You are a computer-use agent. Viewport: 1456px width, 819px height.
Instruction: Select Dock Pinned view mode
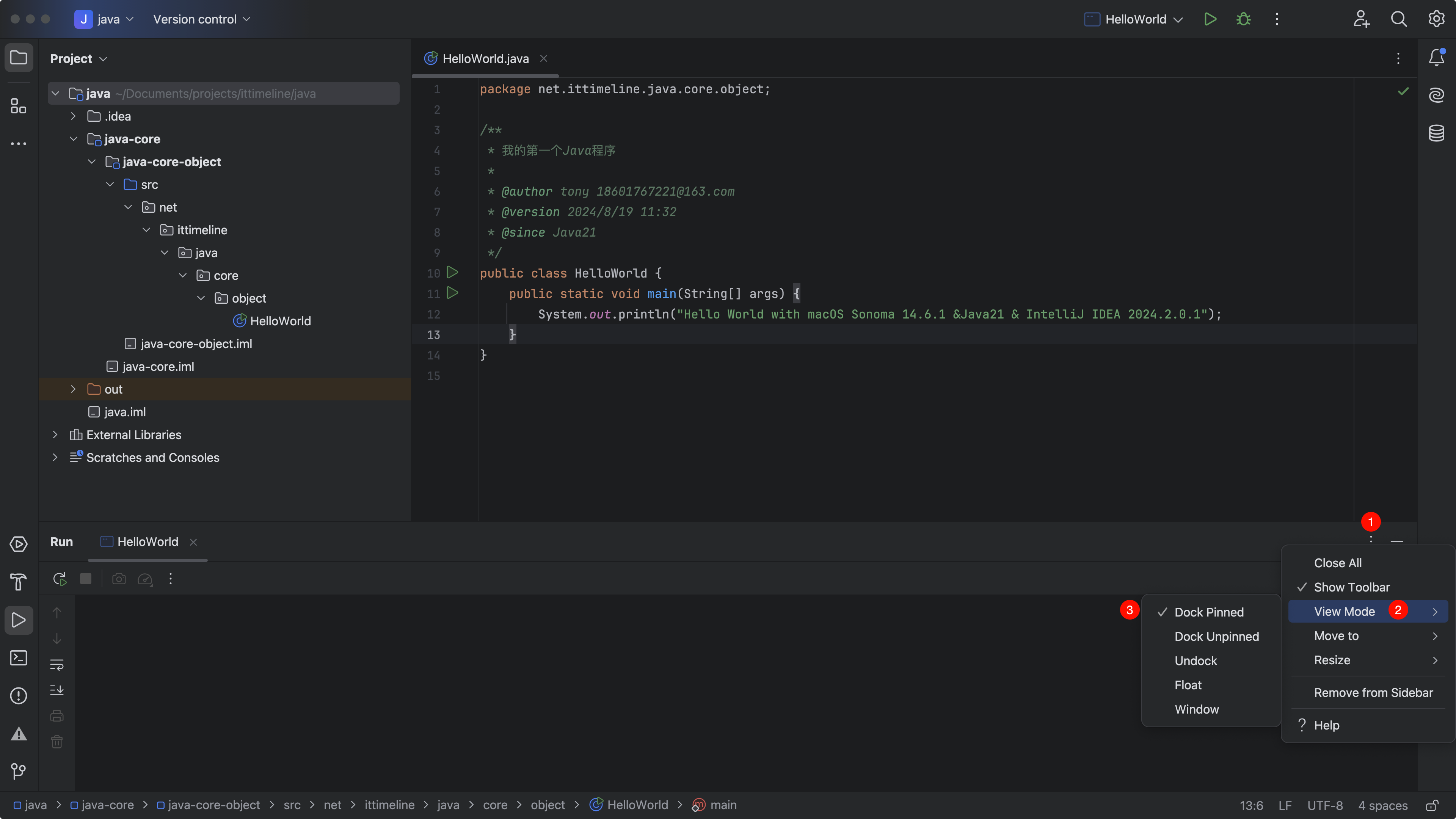tap(1208, 612)
